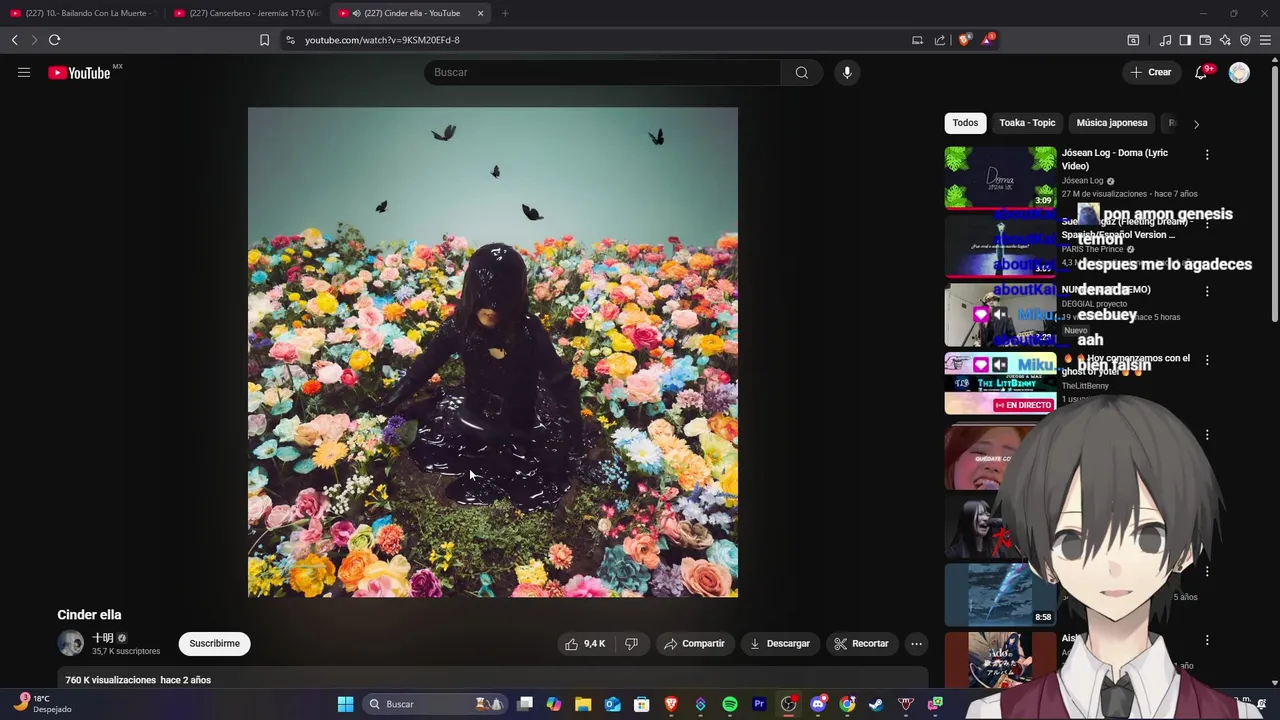Open YouTube notifications bell
The height and width of the screenshot is (720, 1280).
[1201, 72]
